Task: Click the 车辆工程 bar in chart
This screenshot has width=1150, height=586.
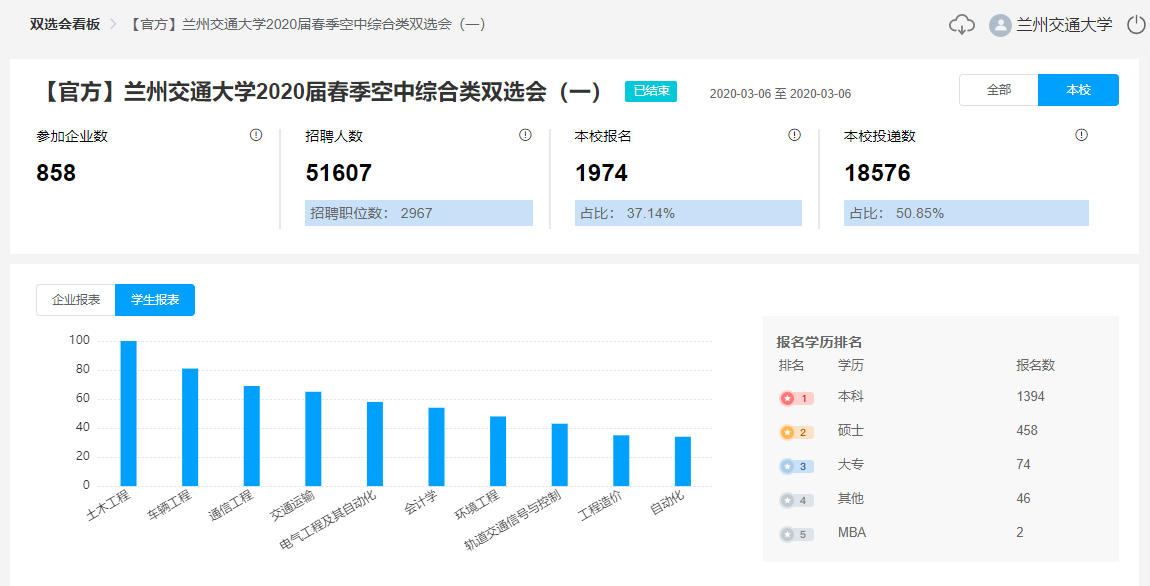Action: [x=190, y=427]
